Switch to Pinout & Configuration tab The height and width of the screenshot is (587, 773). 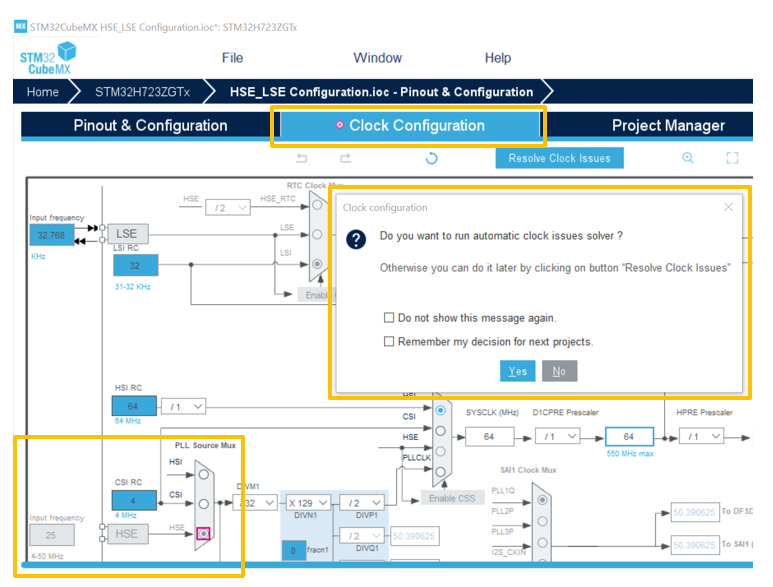150,126
